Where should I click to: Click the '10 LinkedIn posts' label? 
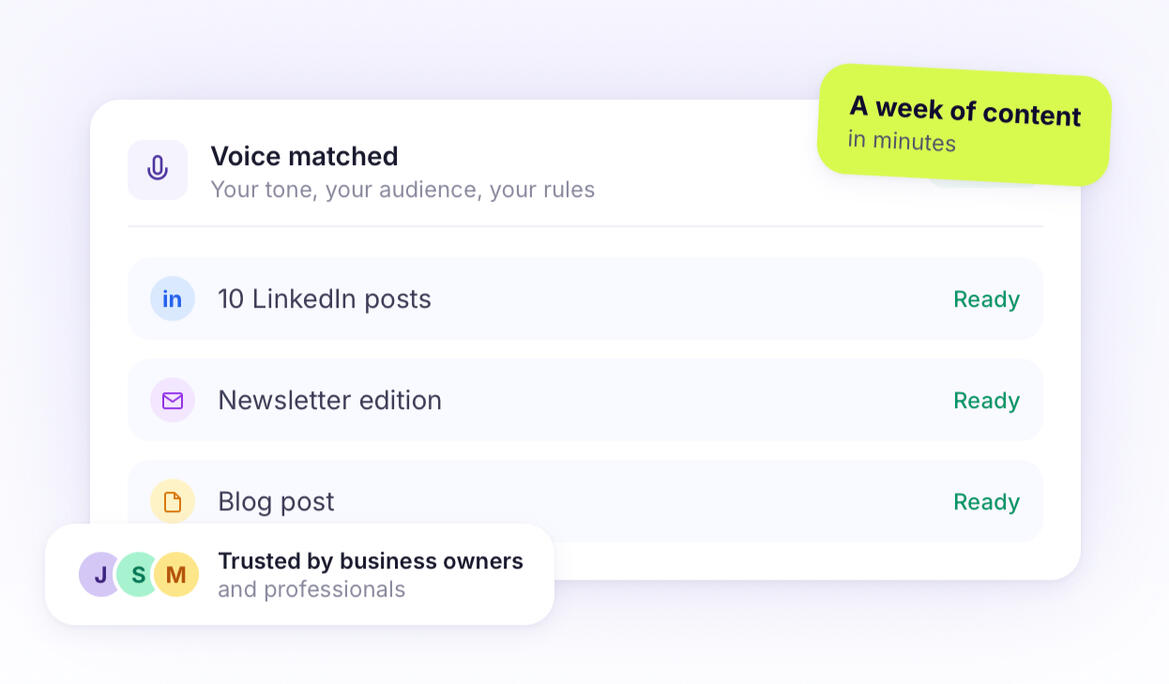324,299
